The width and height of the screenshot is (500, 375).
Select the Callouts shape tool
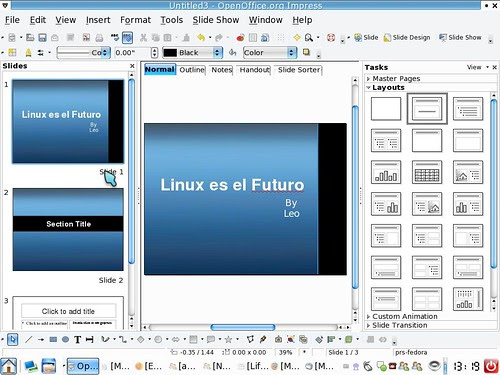coord(211,340)
